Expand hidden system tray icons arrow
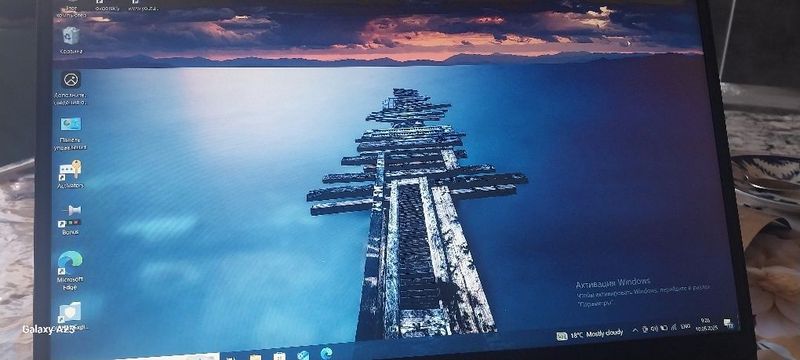800x360 pixels. [635, 330]
